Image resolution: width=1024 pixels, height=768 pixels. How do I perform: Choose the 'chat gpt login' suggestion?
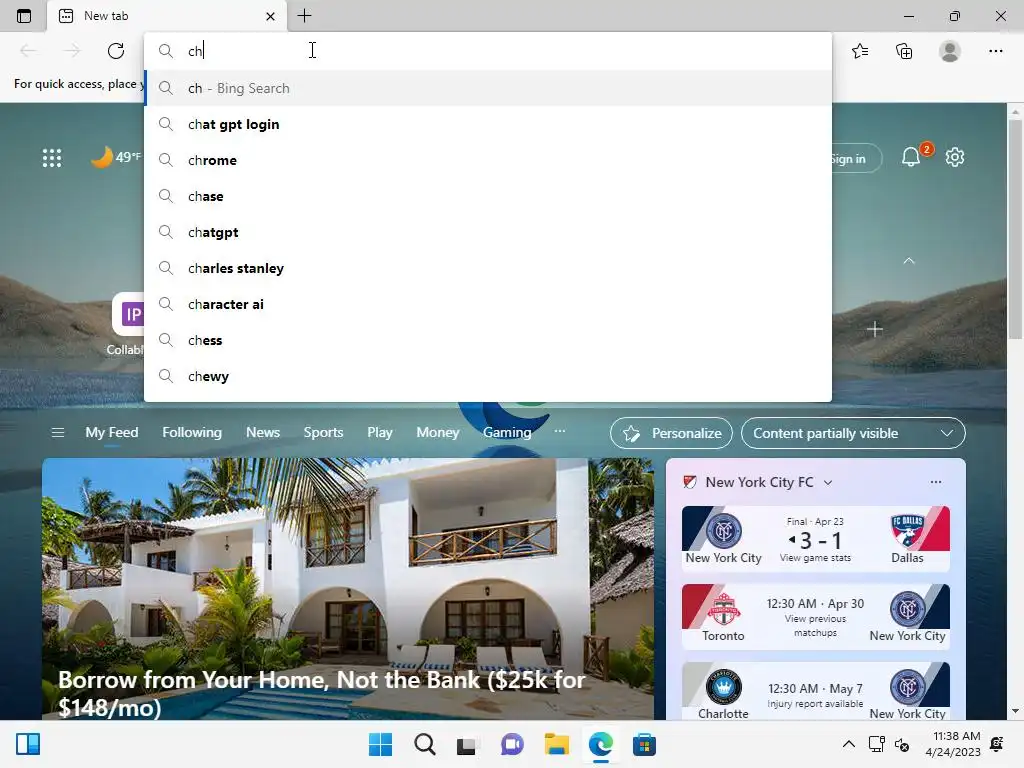tap(487, 124)
